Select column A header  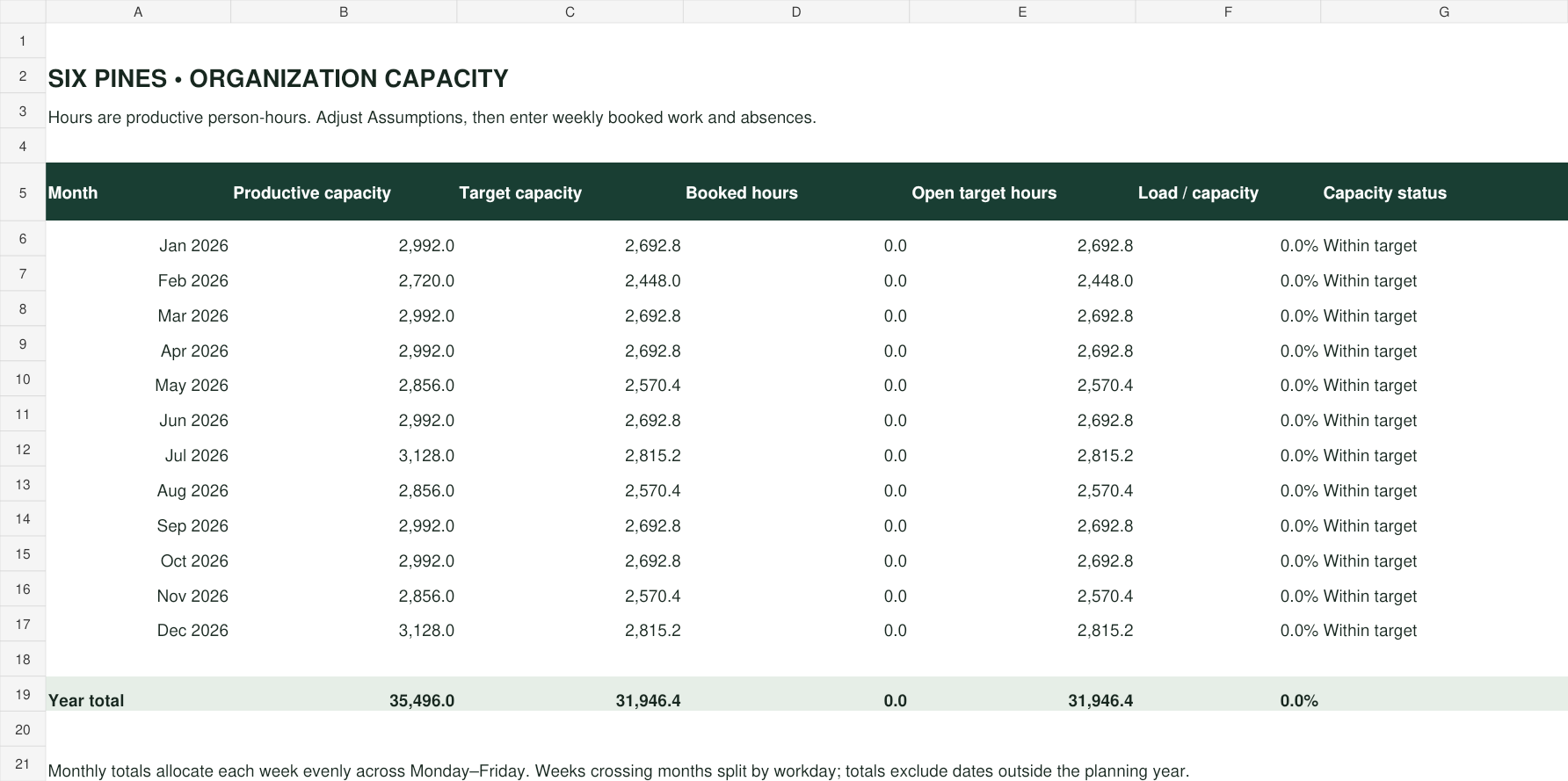click(138, 11)
